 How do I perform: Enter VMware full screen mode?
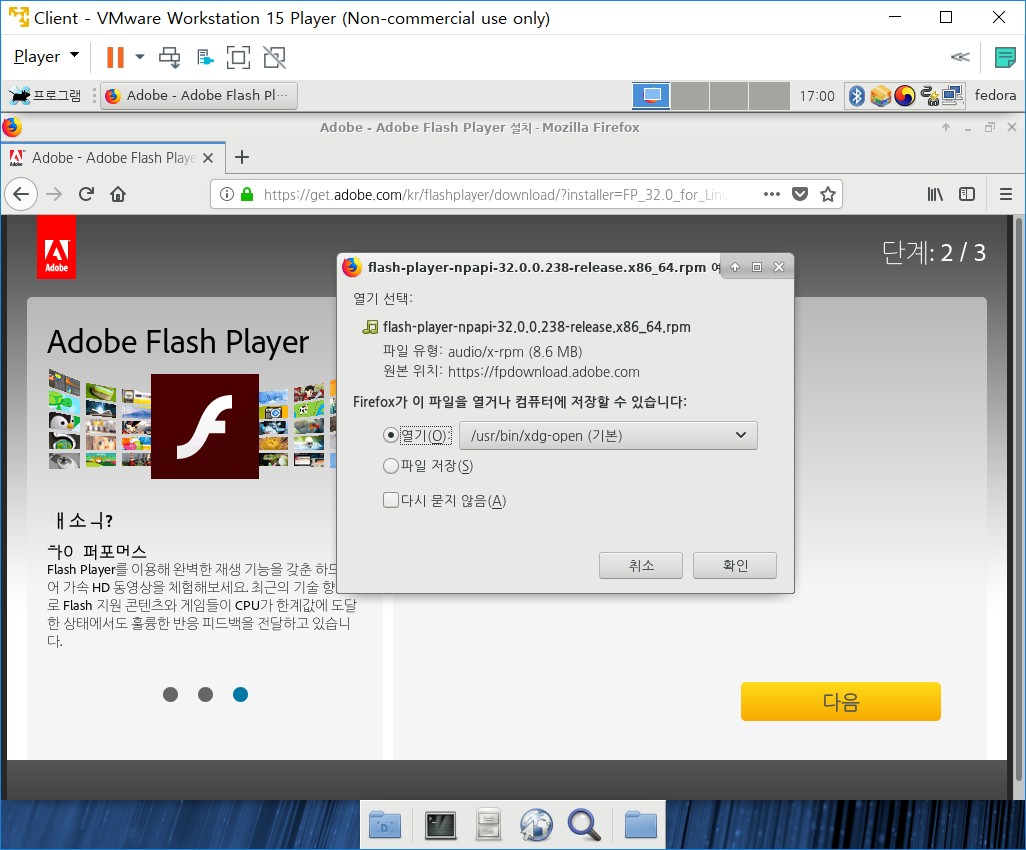pos(238,58)
